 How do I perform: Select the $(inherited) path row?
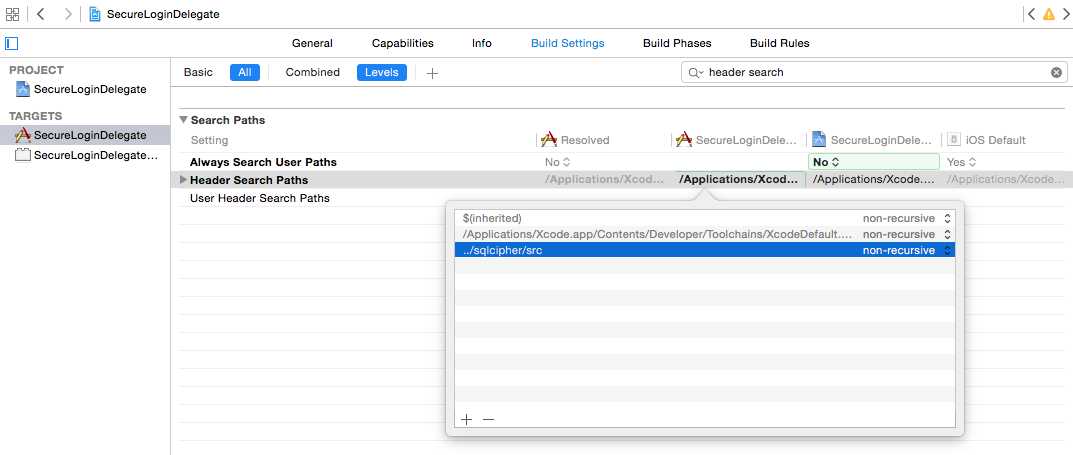tap(705, 218)
